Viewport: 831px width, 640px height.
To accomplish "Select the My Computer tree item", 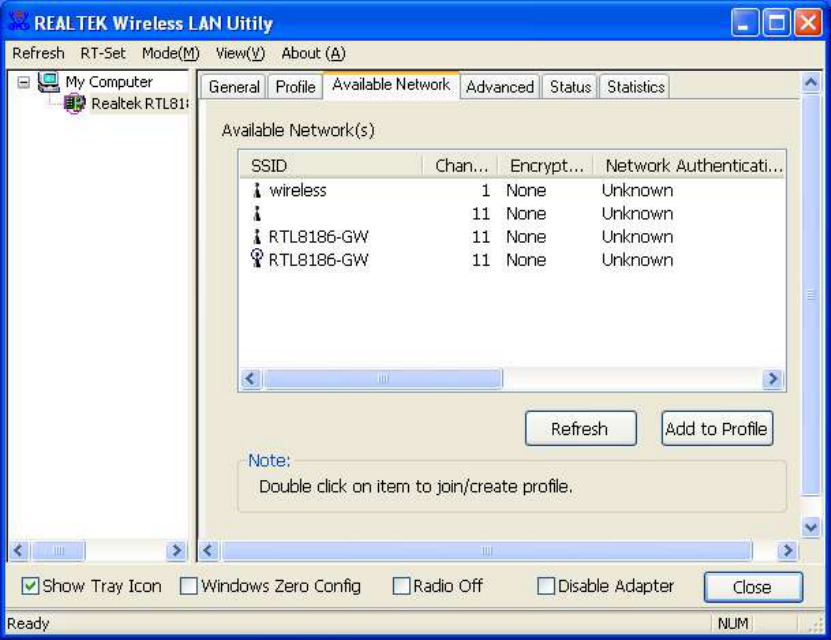I will click(109, 82).
